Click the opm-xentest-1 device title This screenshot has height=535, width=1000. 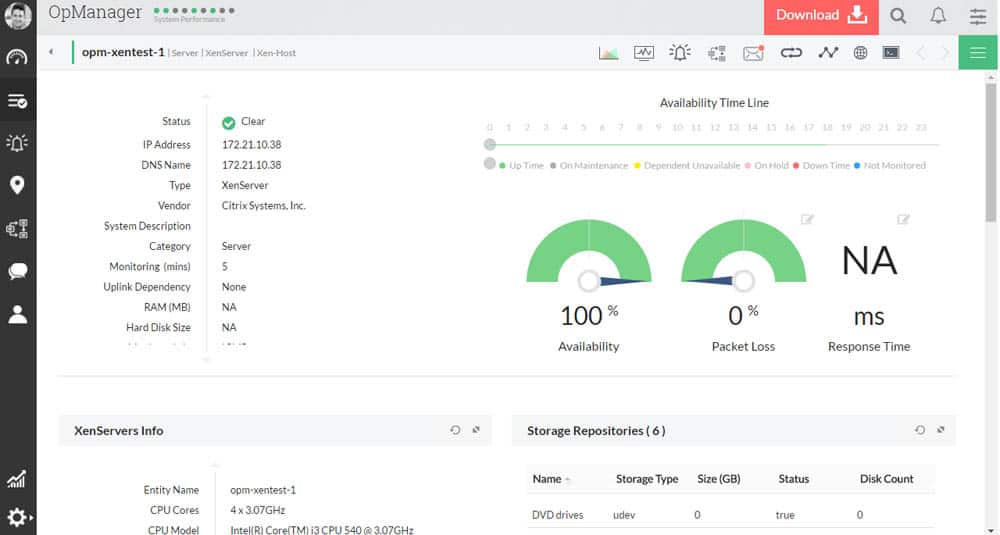click(123, 52)
